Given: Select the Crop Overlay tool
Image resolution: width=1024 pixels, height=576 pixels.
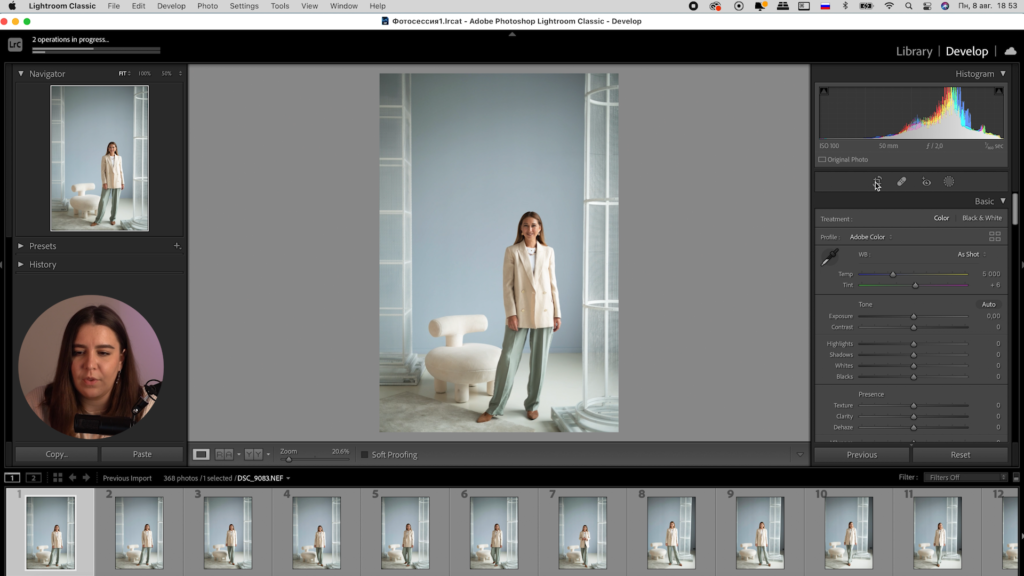Looking at the screenshot, I should click(x=877, y=182).
